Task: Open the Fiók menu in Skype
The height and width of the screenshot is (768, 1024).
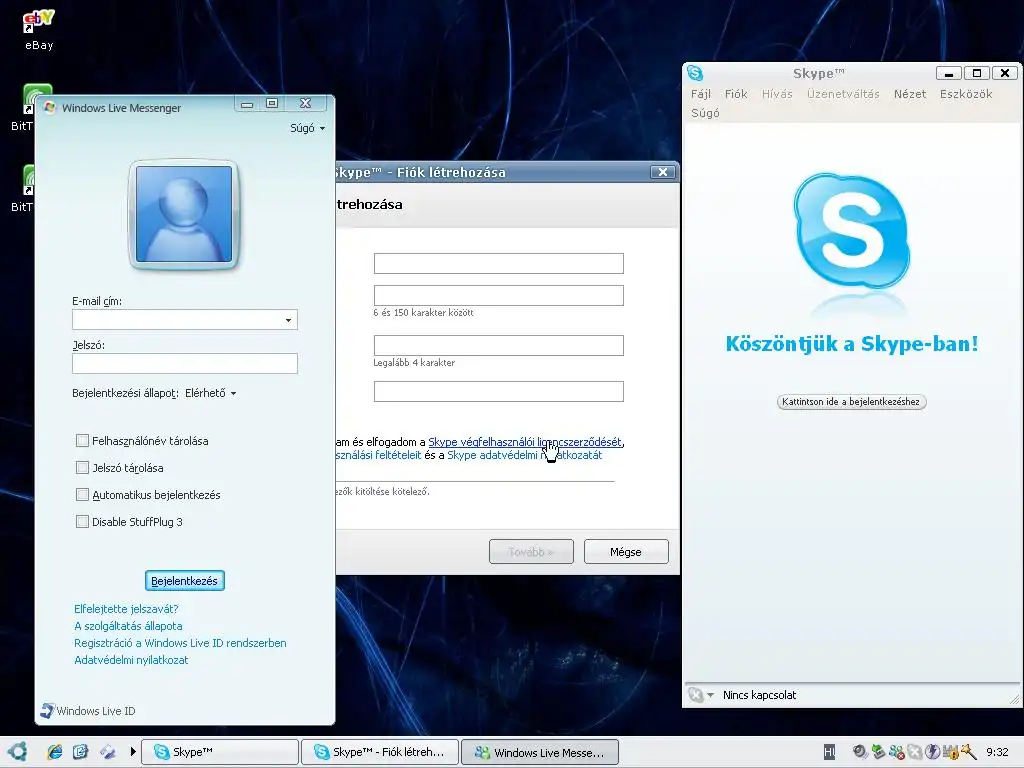Action: 736,94
